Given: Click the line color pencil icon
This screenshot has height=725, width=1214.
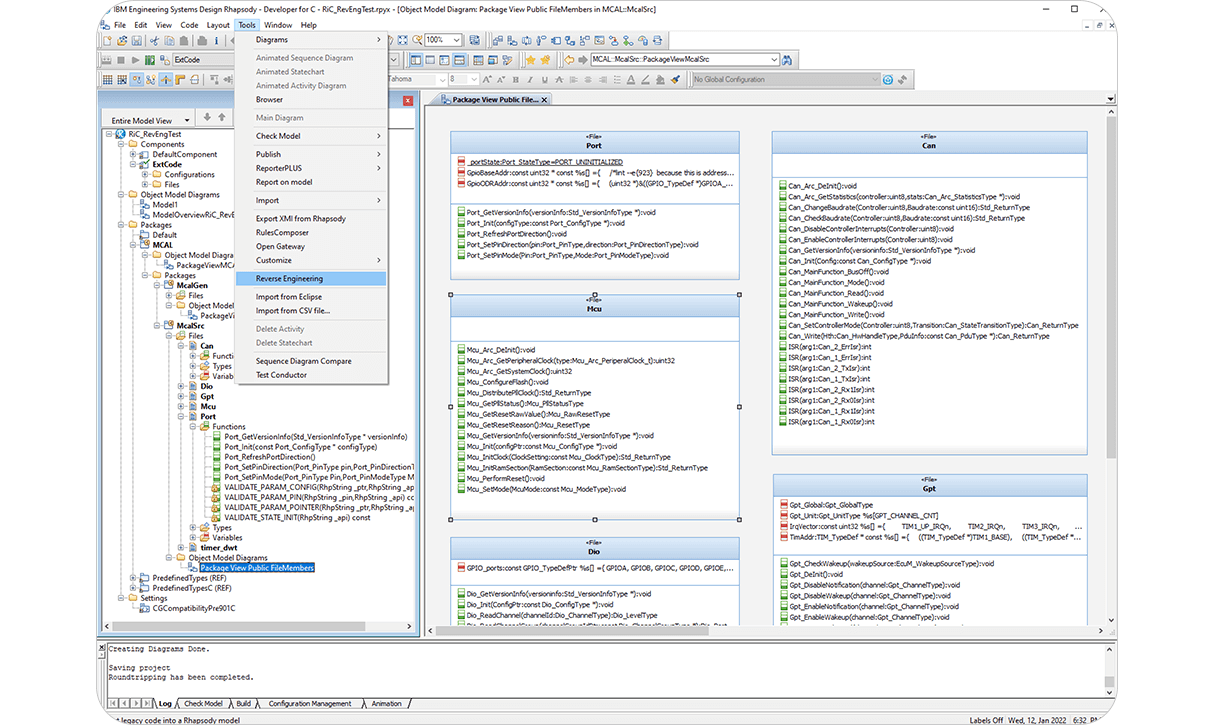Looking at the screenshot, I should [x=646, y=80].
